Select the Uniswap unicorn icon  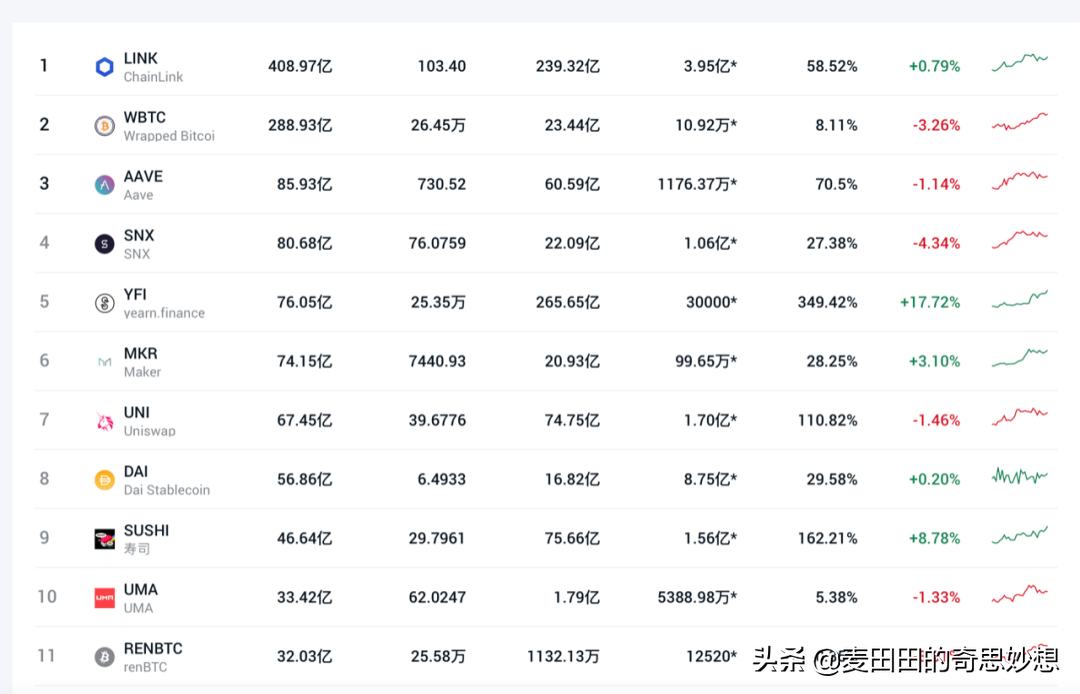coord(104,421)
